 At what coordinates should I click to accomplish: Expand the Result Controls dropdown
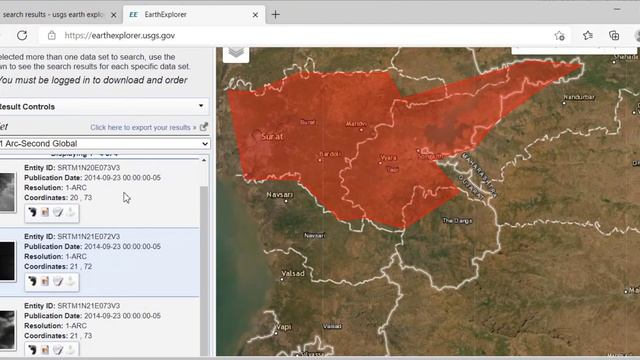pos(104,107)
